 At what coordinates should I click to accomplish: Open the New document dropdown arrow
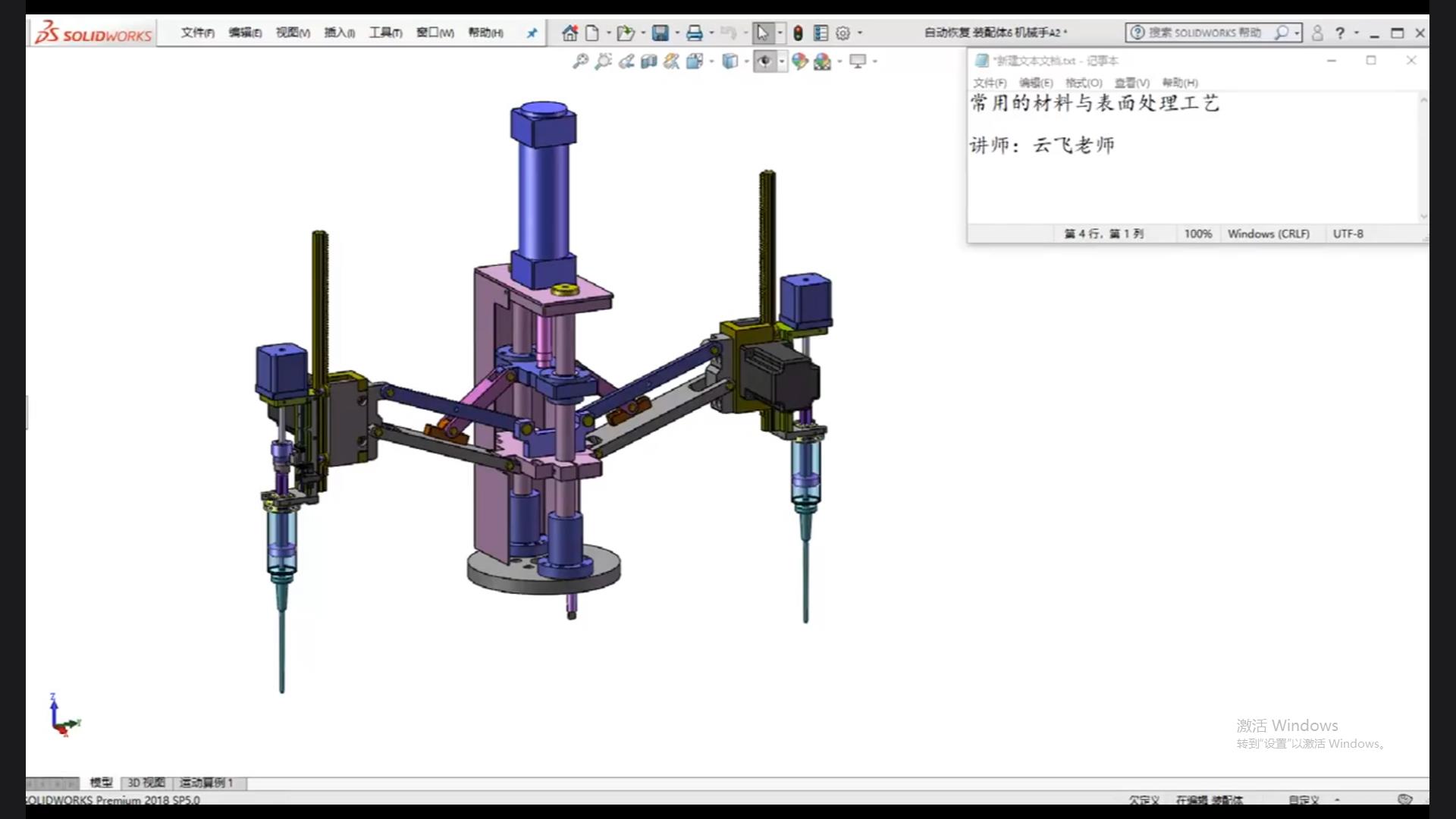(x=608, y=33)
